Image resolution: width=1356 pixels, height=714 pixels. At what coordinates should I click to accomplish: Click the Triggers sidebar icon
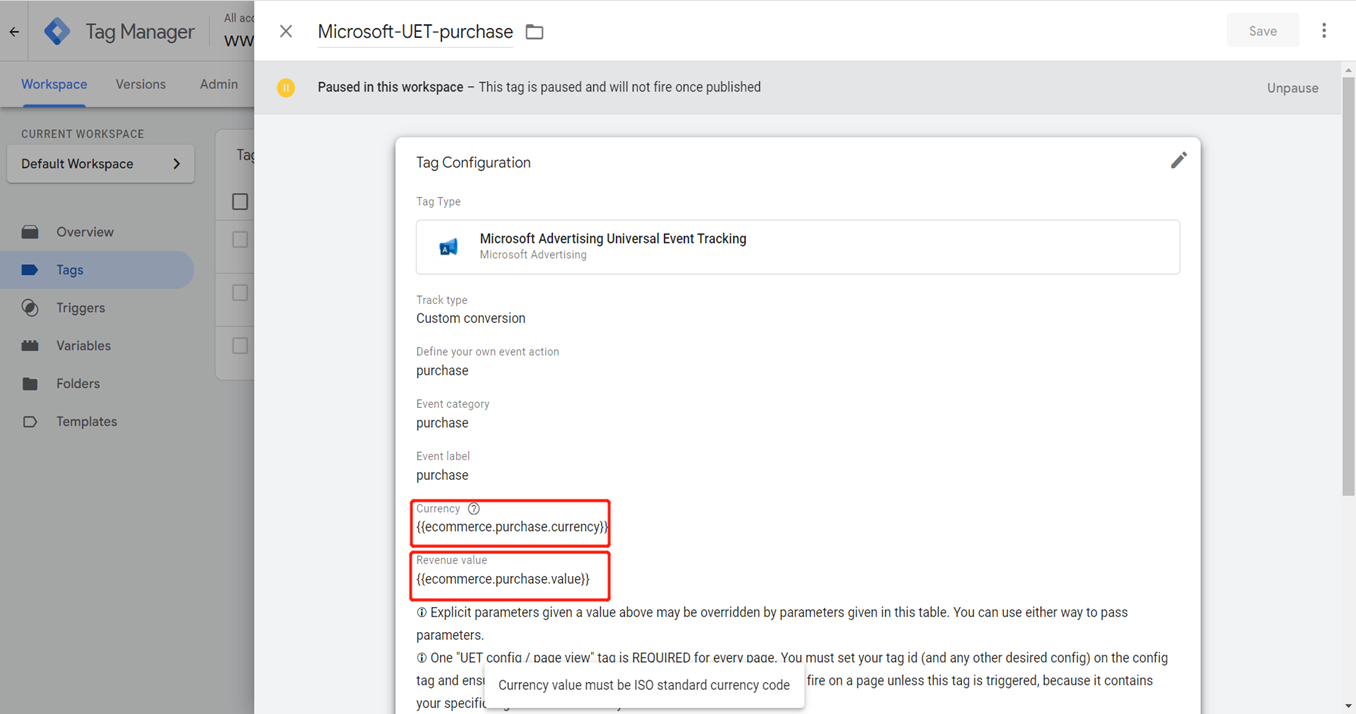pyautogui.click(x=30, y=308)
